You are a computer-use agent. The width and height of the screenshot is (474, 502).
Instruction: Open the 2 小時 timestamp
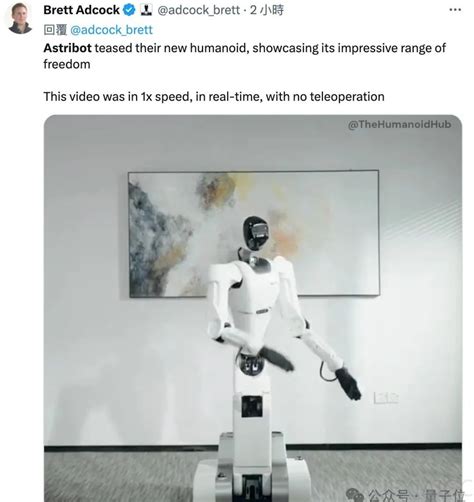267,10
